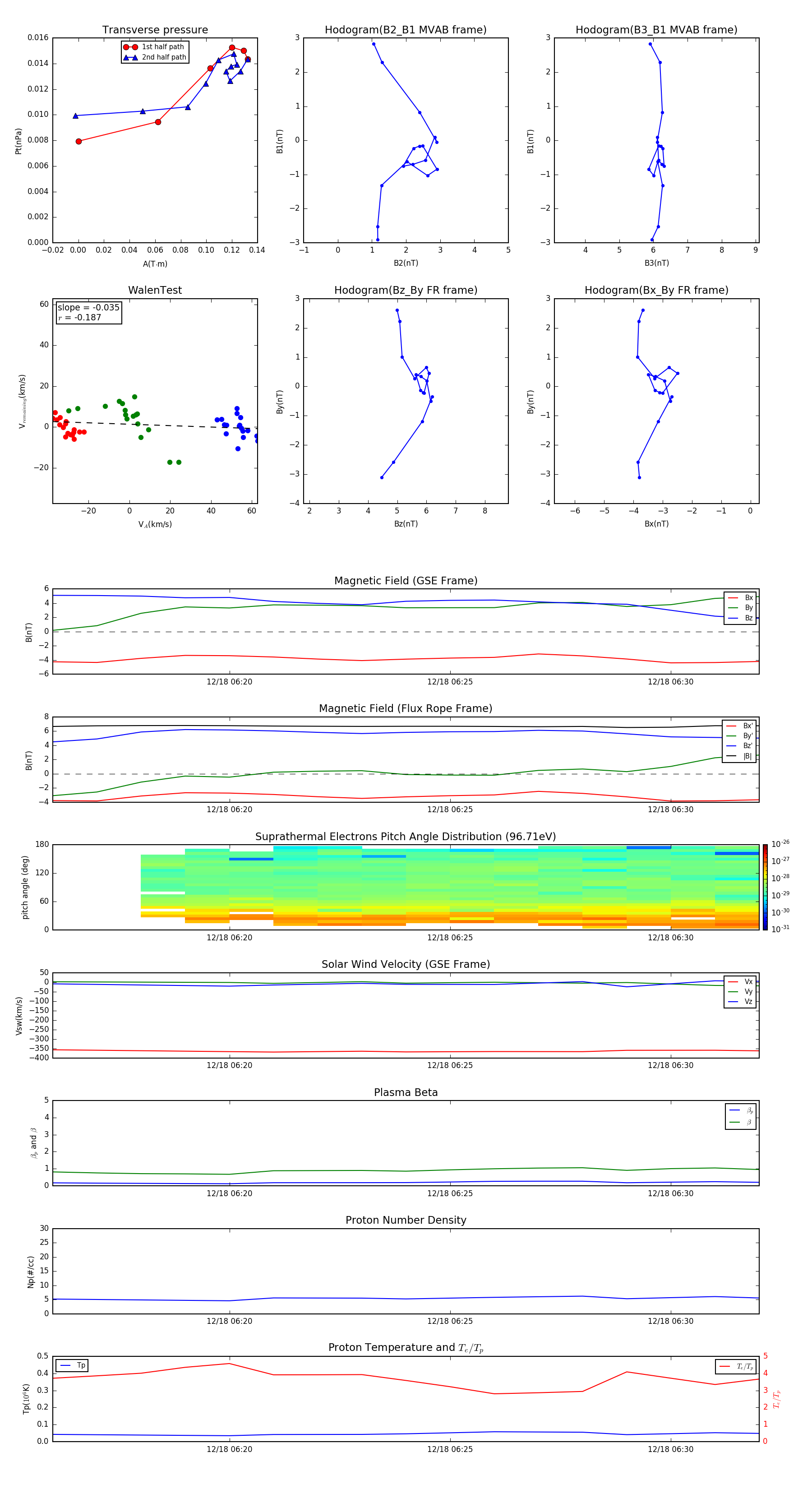Click the 'Bz(nT)' x-axis label
Viewport: 812px width, 1489px height.
(x=406, y=524)
